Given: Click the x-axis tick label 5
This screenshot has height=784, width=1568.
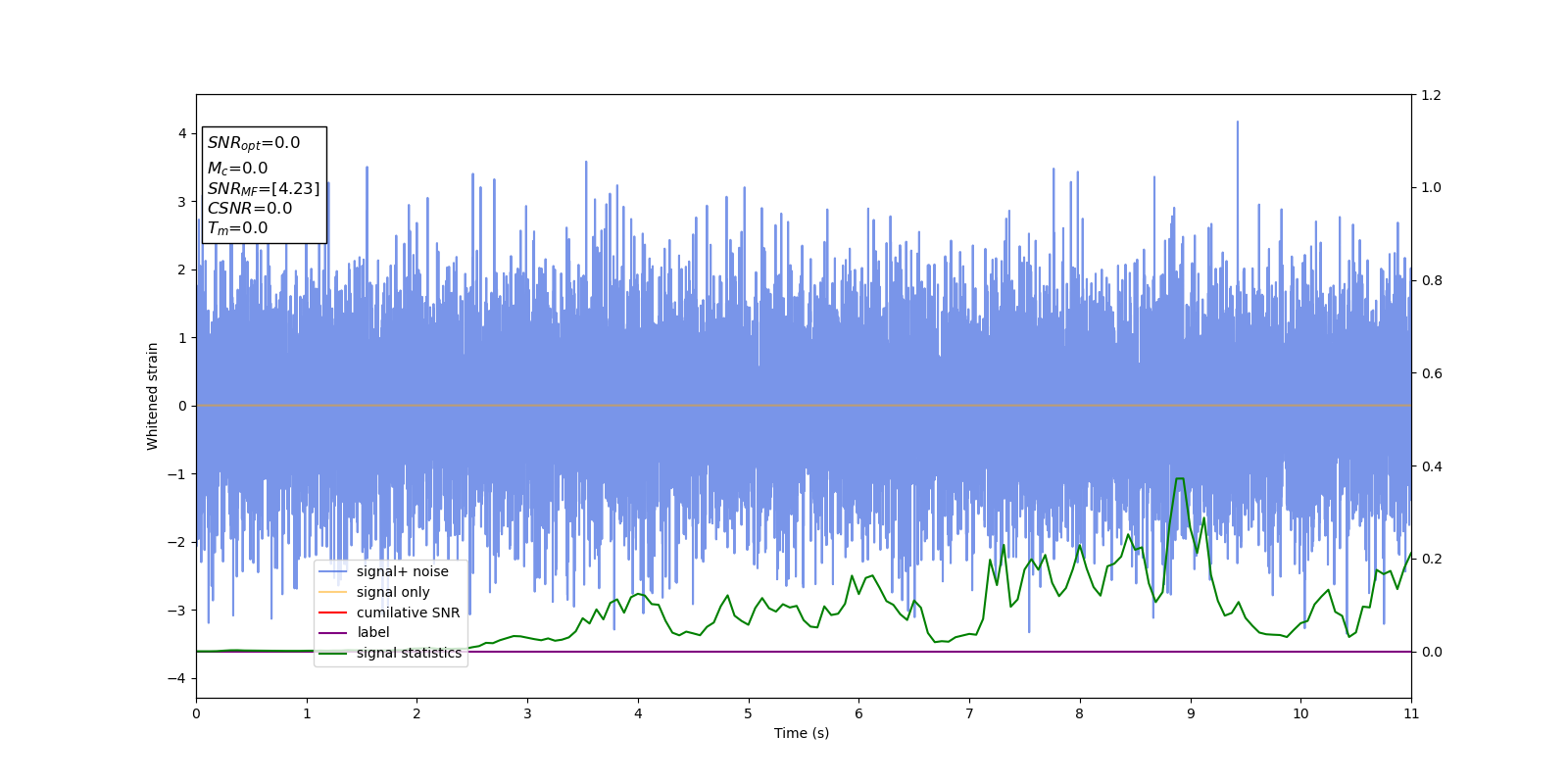Looking at the screenshot, I should click(x=749, y=713).
